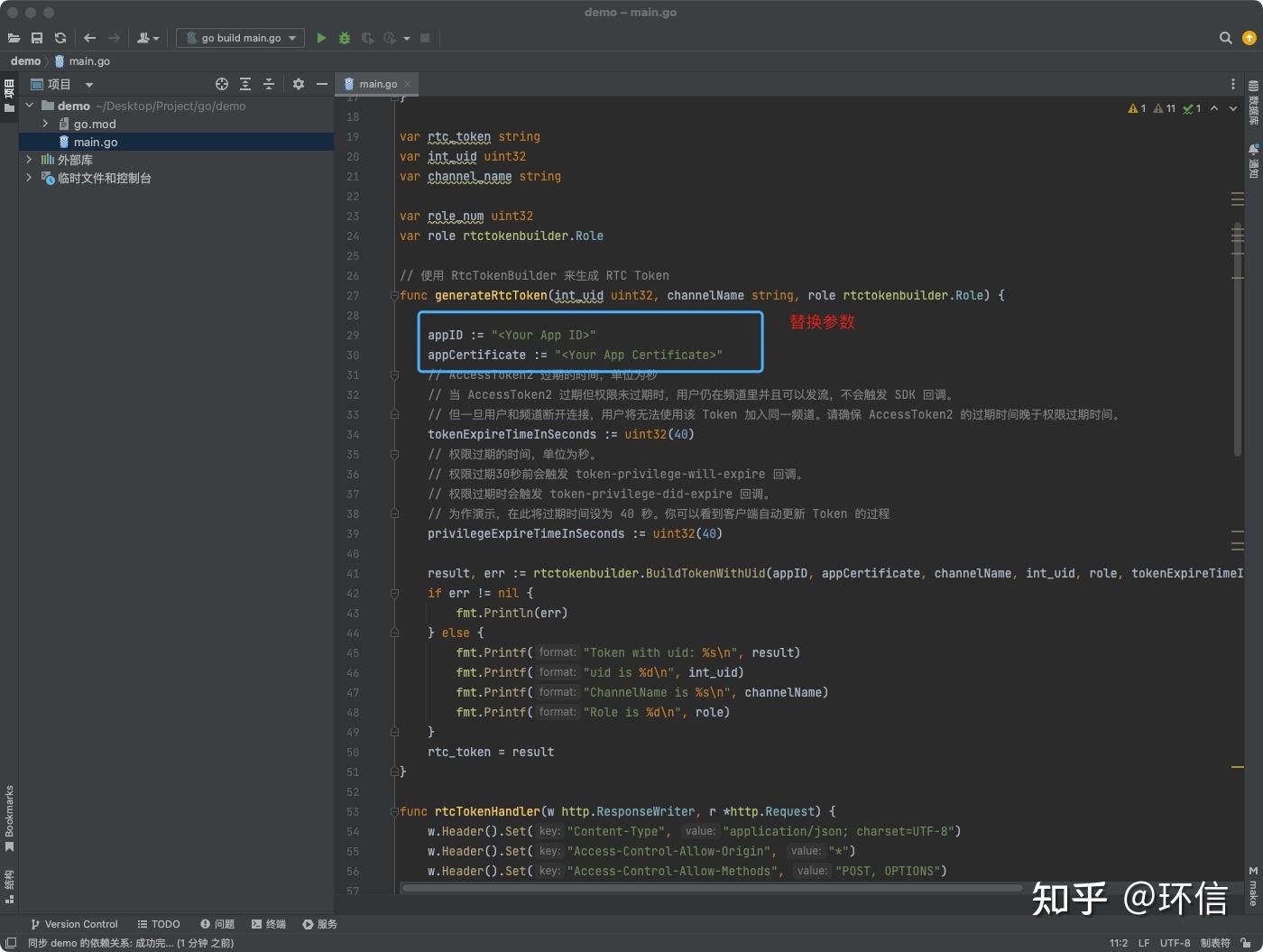This screenshot has width=1263, height=952.
Task: Open the small arrow next to the profiler icon
Action: coord(407,38)
